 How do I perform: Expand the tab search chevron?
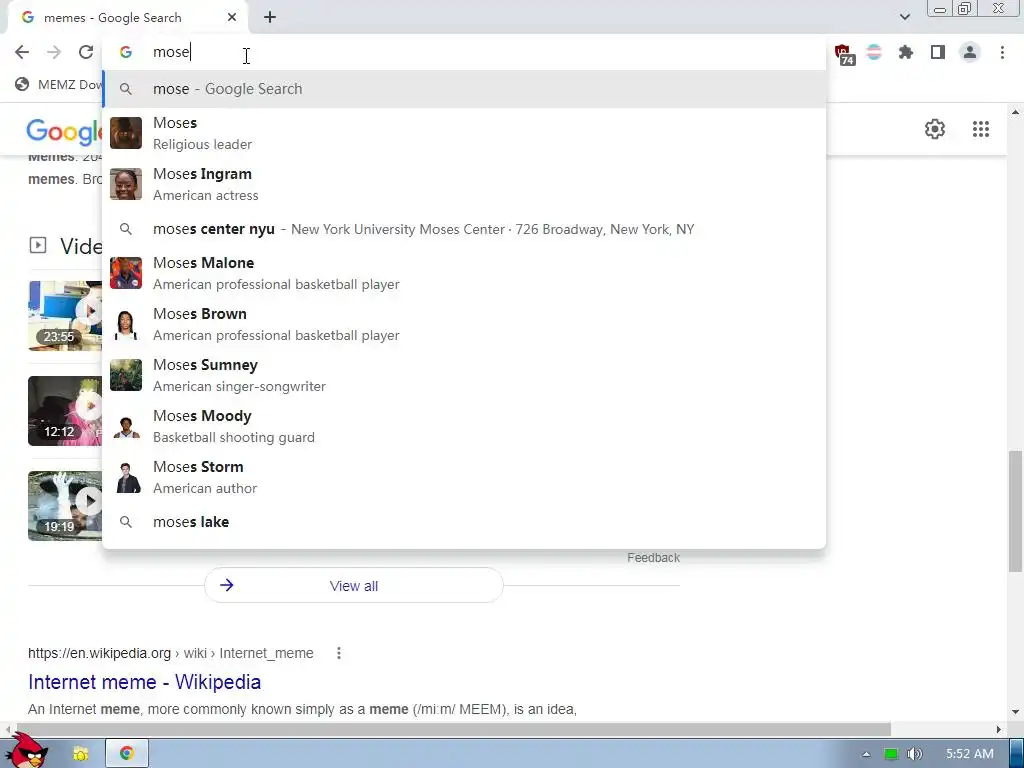coord(904,17)
